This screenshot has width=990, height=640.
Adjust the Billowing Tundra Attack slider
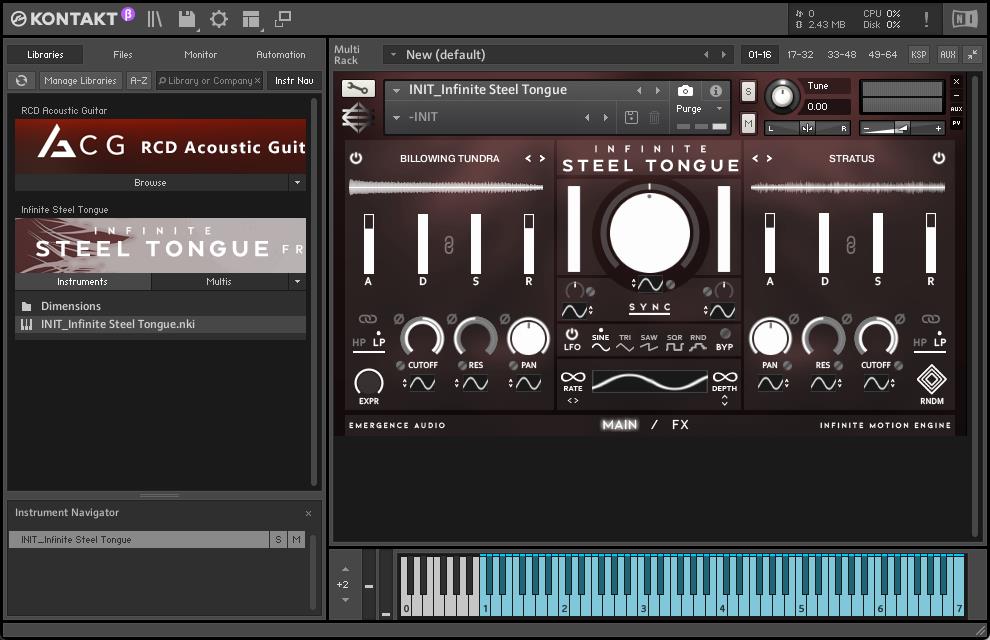pos(368,243)
